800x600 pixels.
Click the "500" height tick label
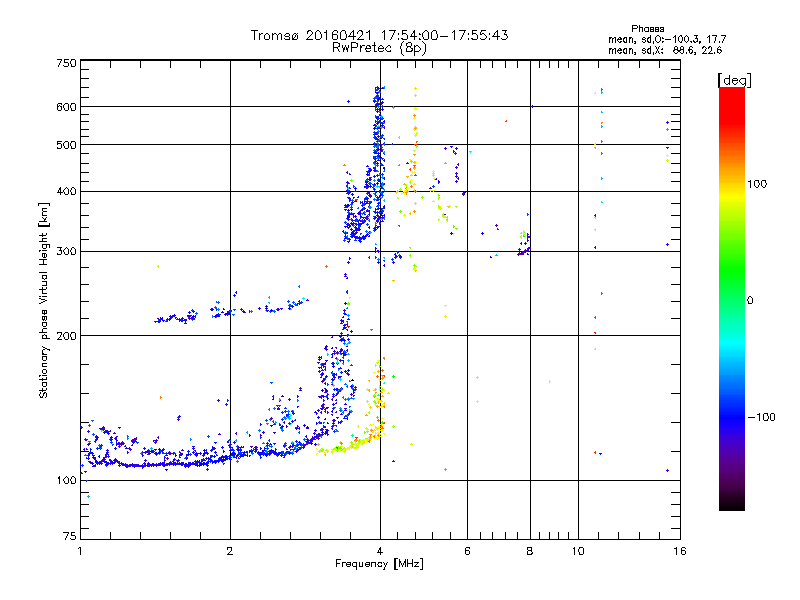pos(66,145)
